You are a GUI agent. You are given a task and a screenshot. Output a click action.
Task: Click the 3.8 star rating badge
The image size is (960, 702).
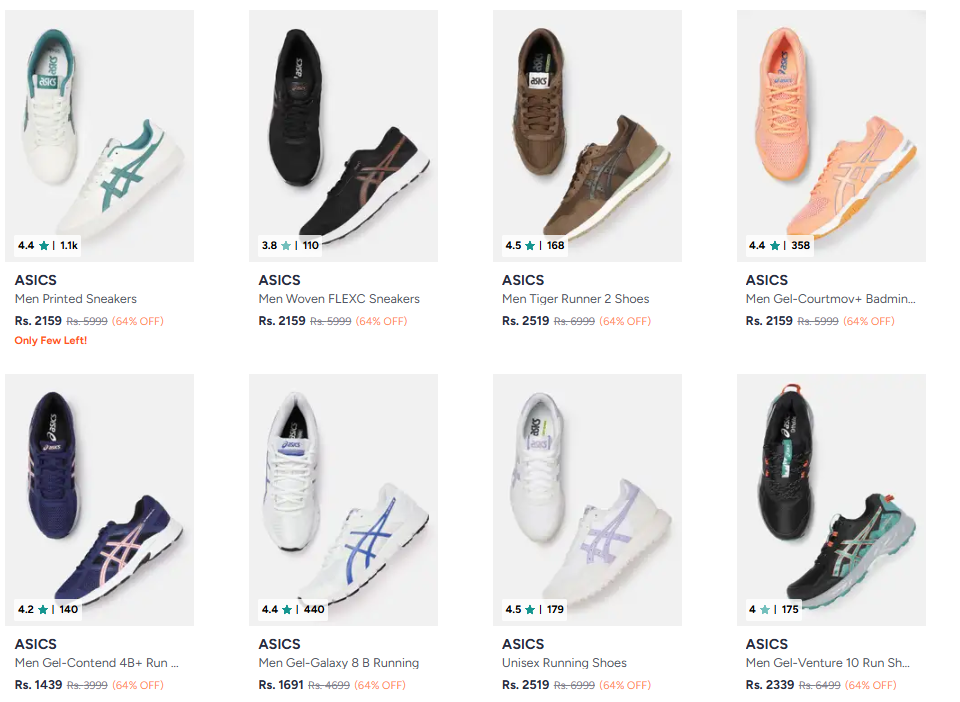click(x=290, y=245)
